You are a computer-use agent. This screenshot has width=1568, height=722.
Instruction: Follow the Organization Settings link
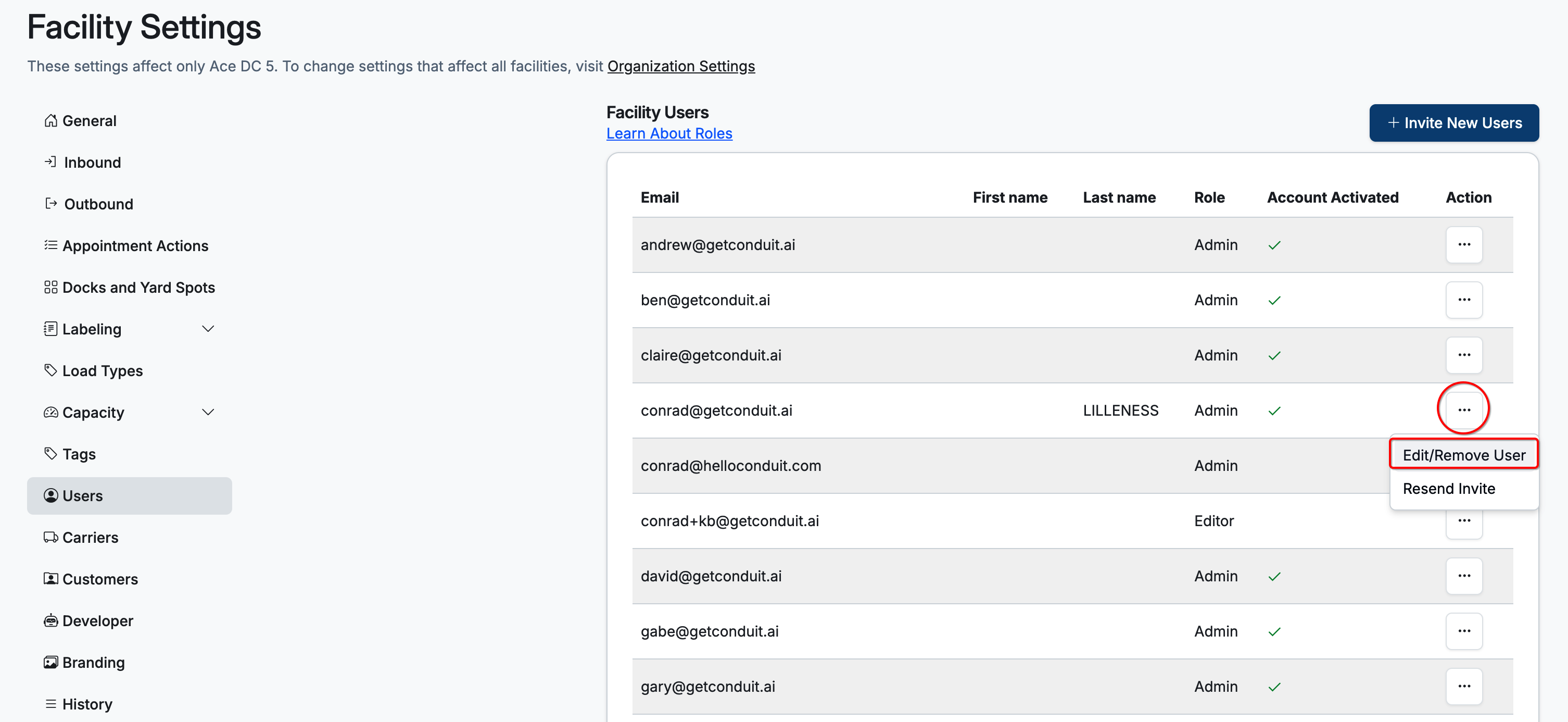click(x=681, y=66)
